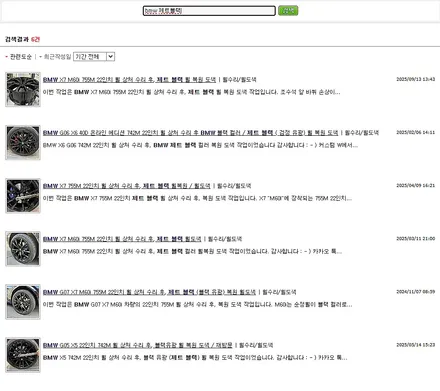
Task: Click 휠수리/휠도색 category on the 2025/09/13 result
Action: [239, 80]
